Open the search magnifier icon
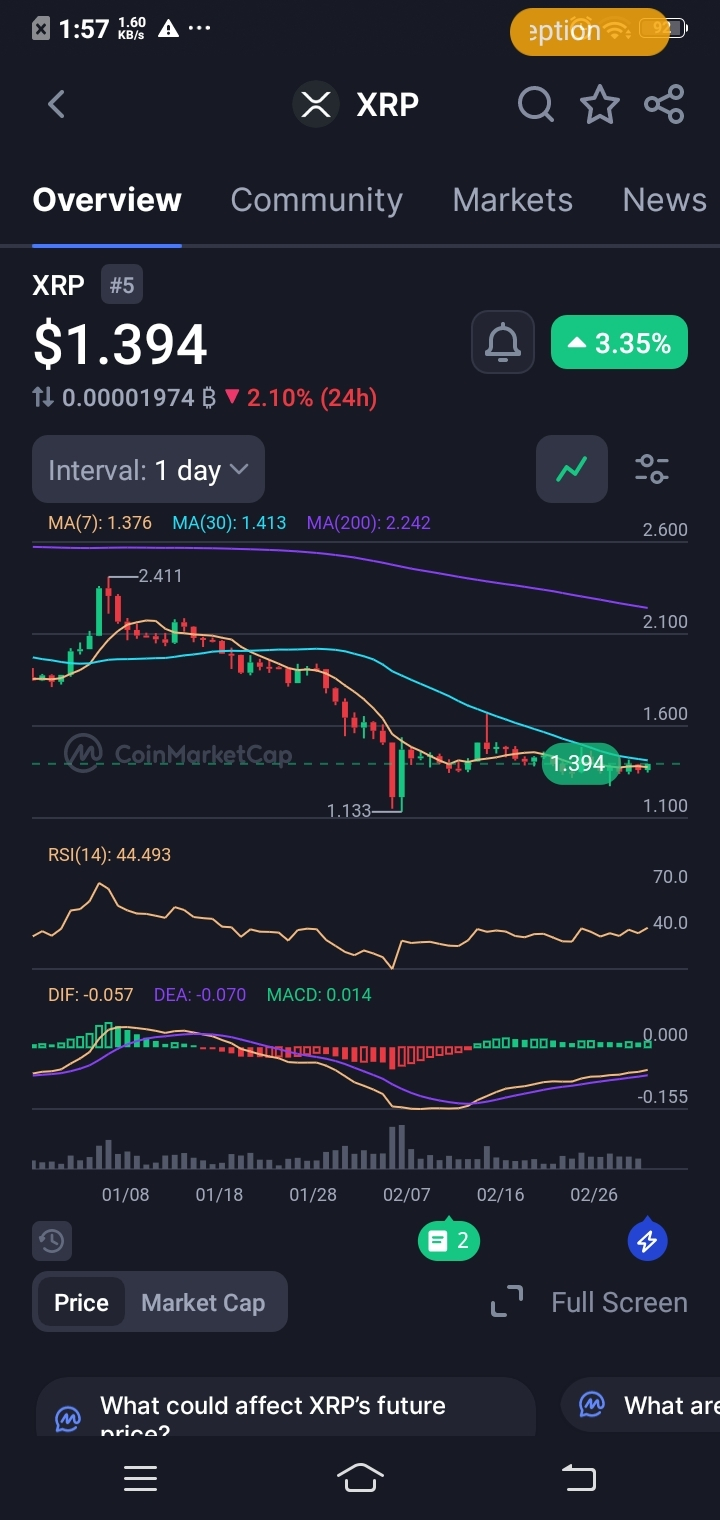Viewport: 720px width, 1520px height. 536,104
